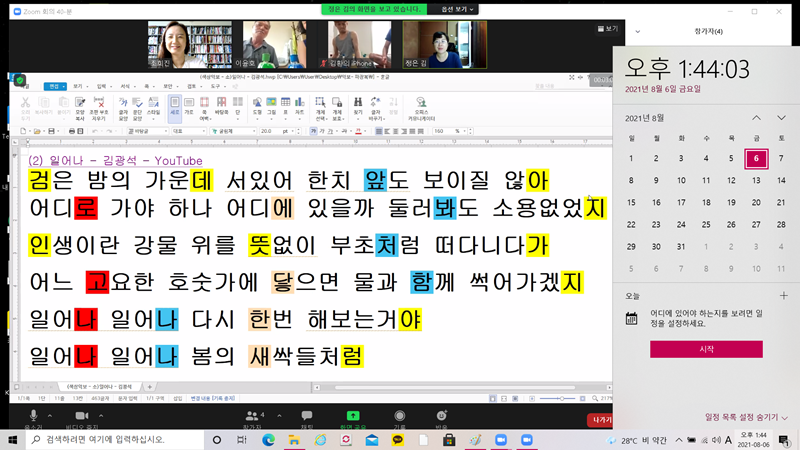The image size is (800, 450).
Task: Toggle italic 가 formatting button
Action: pyautogui.click(x=321, y=131)
